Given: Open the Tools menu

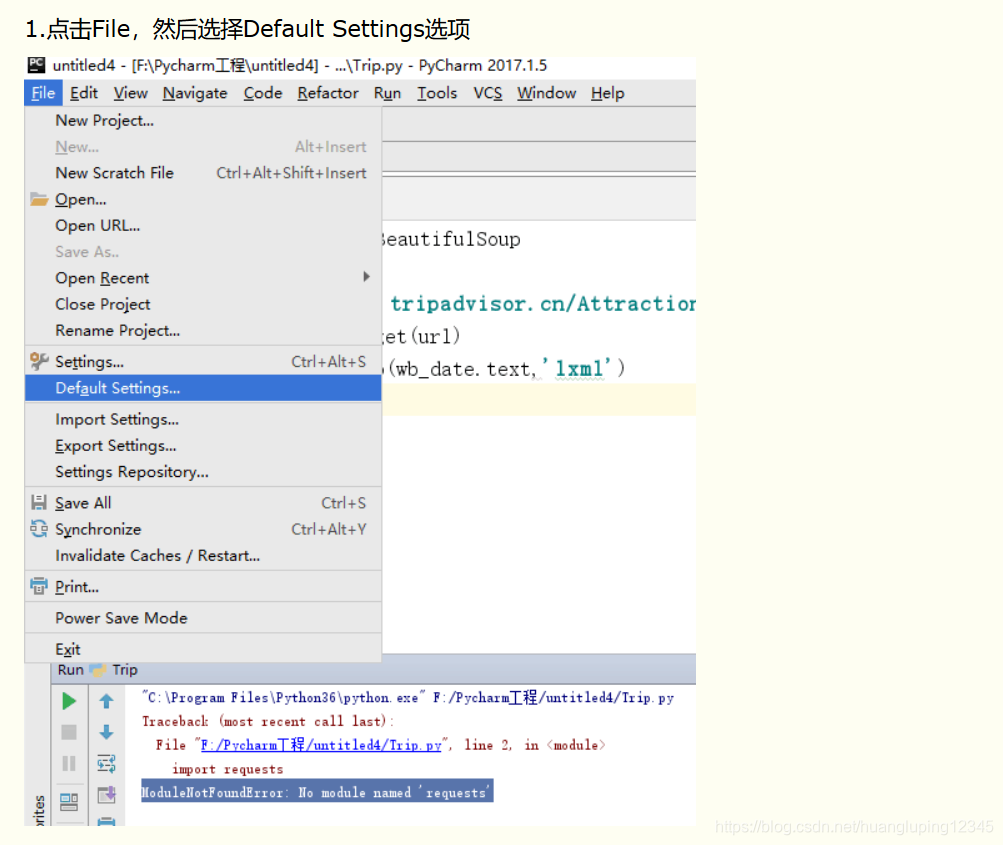Looking at the screenshot, I should tap(438, 93).
